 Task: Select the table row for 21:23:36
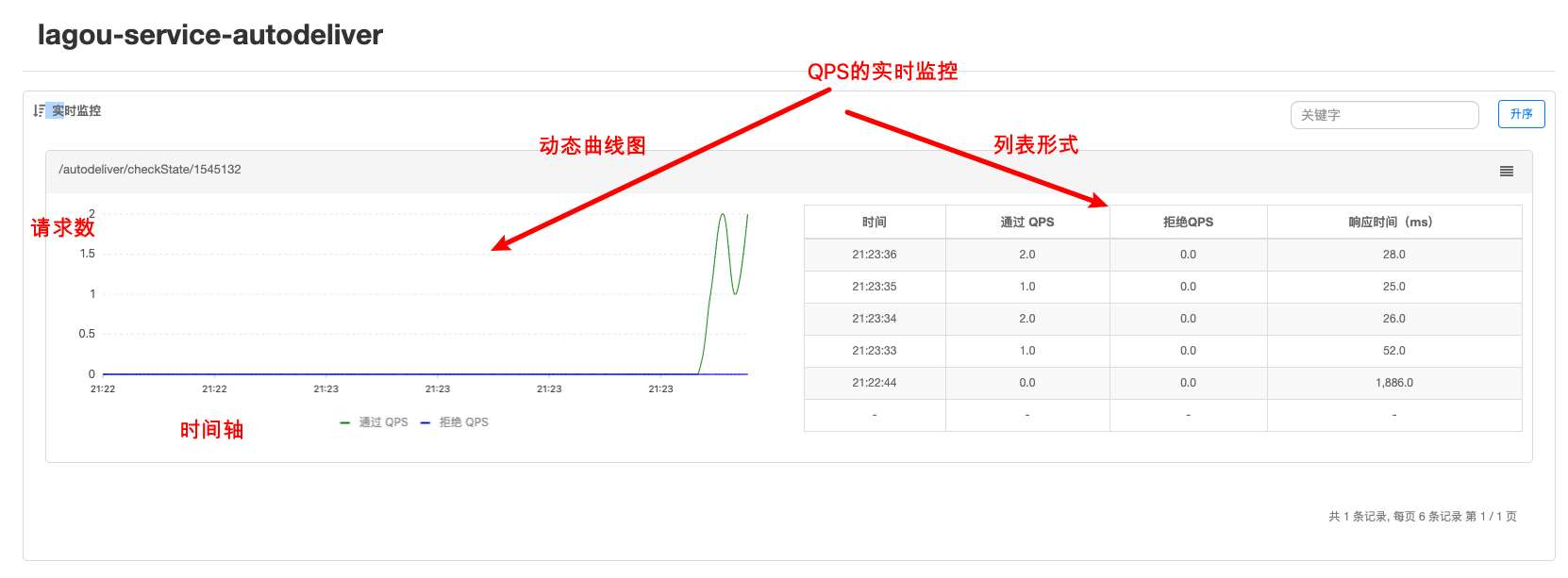[x=1162, y=255]
